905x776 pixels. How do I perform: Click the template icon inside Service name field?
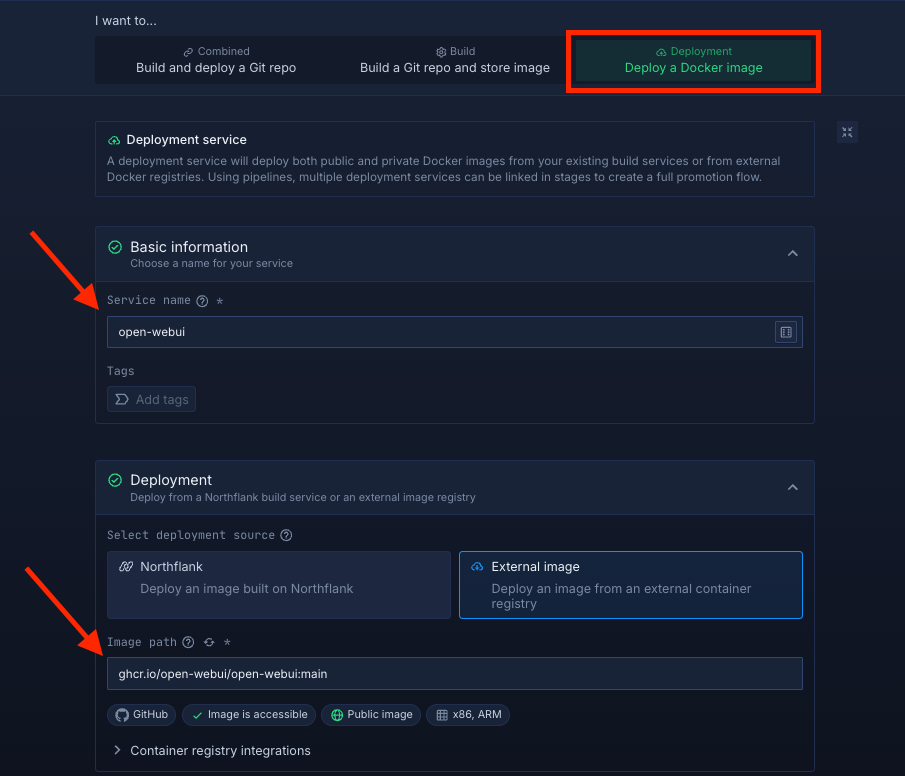pos(786,332)
